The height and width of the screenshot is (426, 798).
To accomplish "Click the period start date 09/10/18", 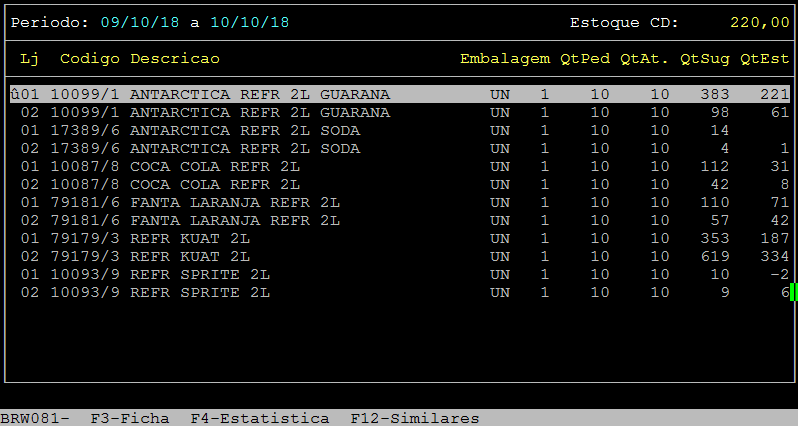I will [x=139, y=22].
